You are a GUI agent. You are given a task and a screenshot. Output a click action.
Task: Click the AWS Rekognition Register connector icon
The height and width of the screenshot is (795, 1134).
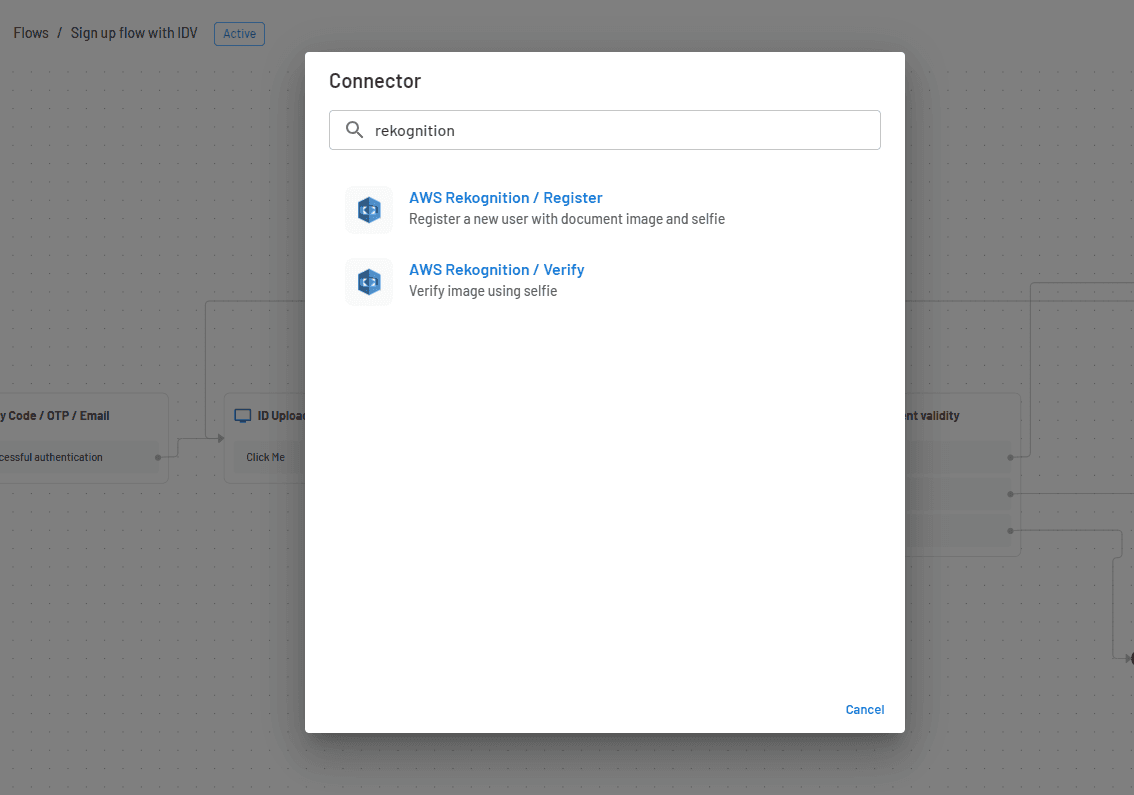click(369, 210)
